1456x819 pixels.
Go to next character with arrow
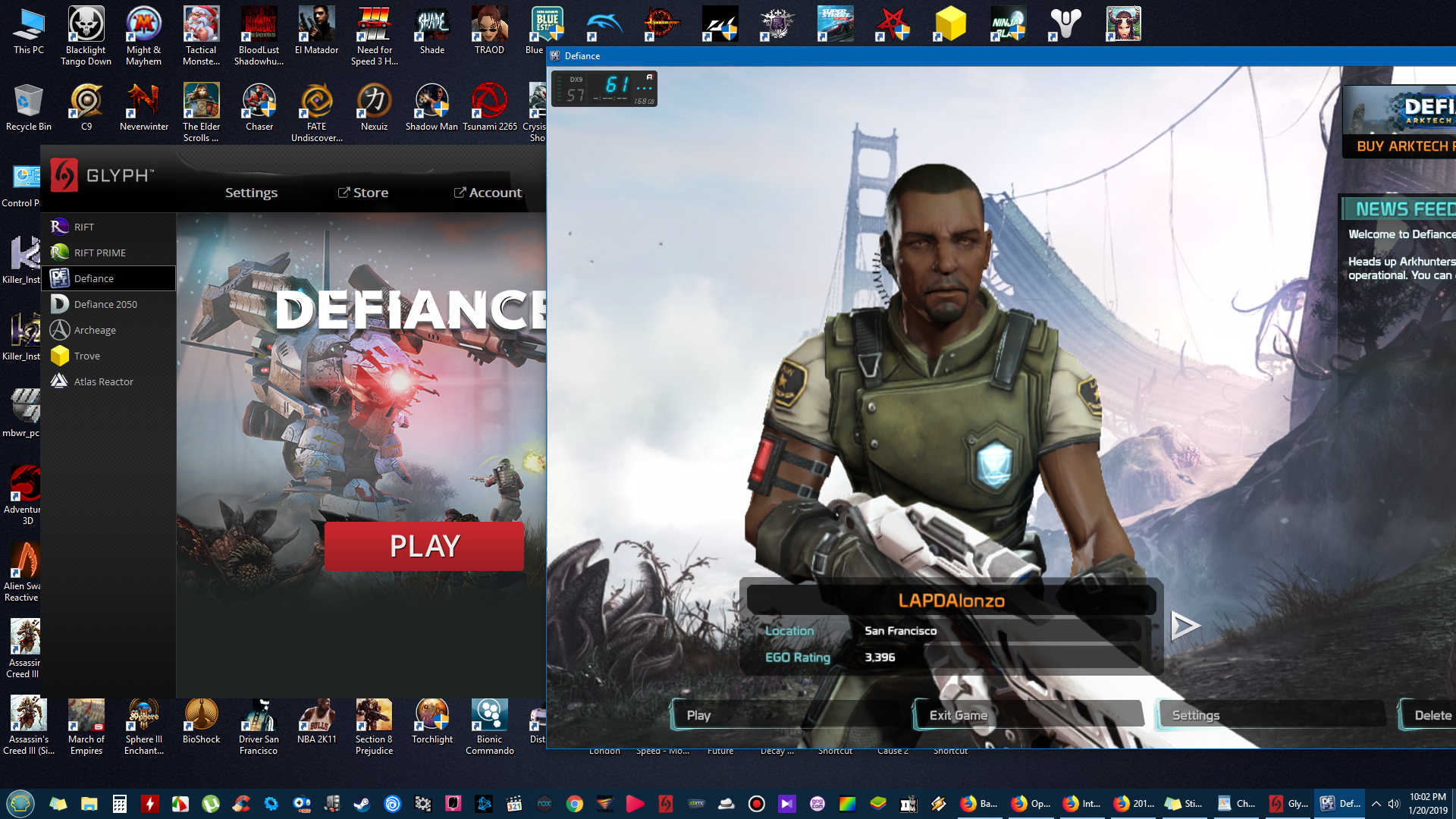tap(1185, 626)
